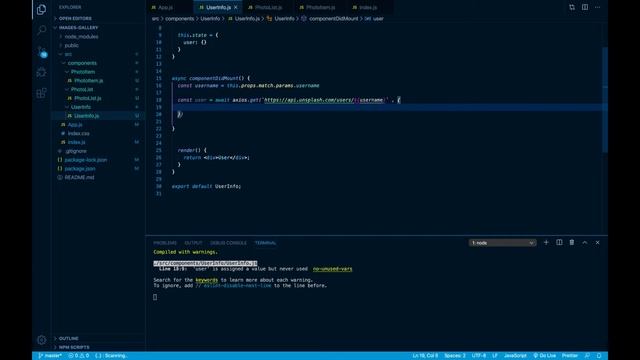Open index.css in the file explorer
The width and height of the screenshot is (640, 360).
[x=78, y=133]
